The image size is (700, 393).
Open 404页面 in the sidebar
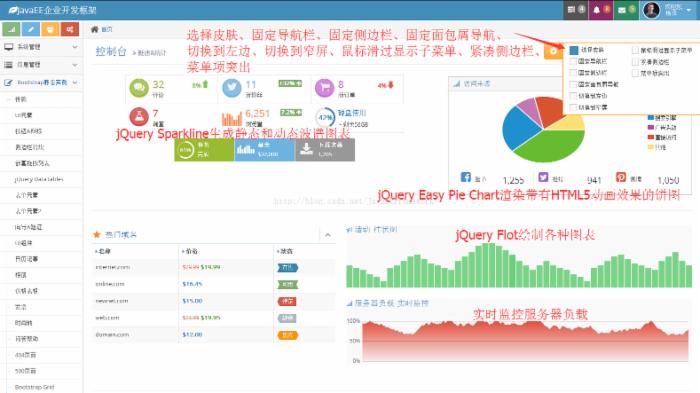click(25, 355)
